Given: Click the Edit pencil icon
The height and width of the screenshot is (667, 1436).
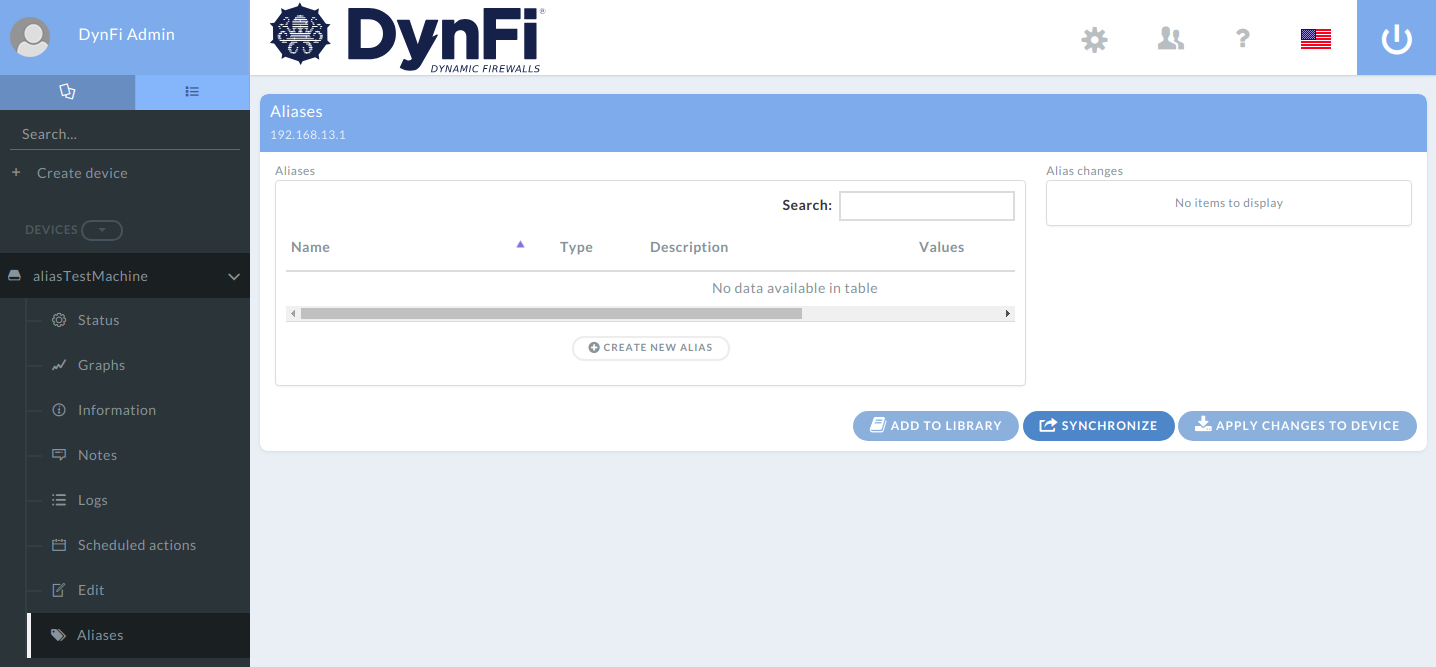Looking at the screenshot, I should click(x=58, y=590).
